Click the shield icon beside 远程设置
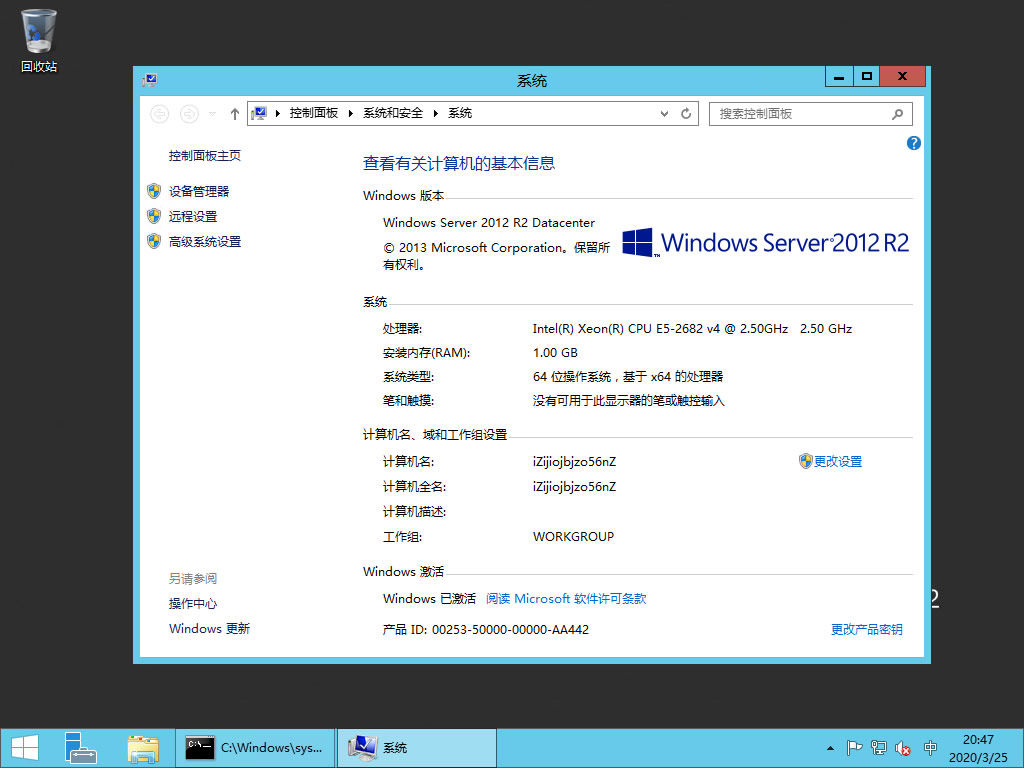The height and width of the screenshot is (768, 1024). 154,216
